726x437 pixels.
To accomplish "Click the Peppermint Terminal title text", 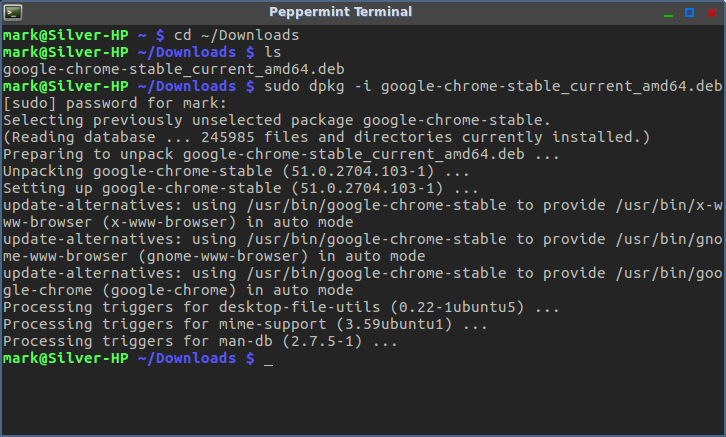I will click(x=340, y=12).
